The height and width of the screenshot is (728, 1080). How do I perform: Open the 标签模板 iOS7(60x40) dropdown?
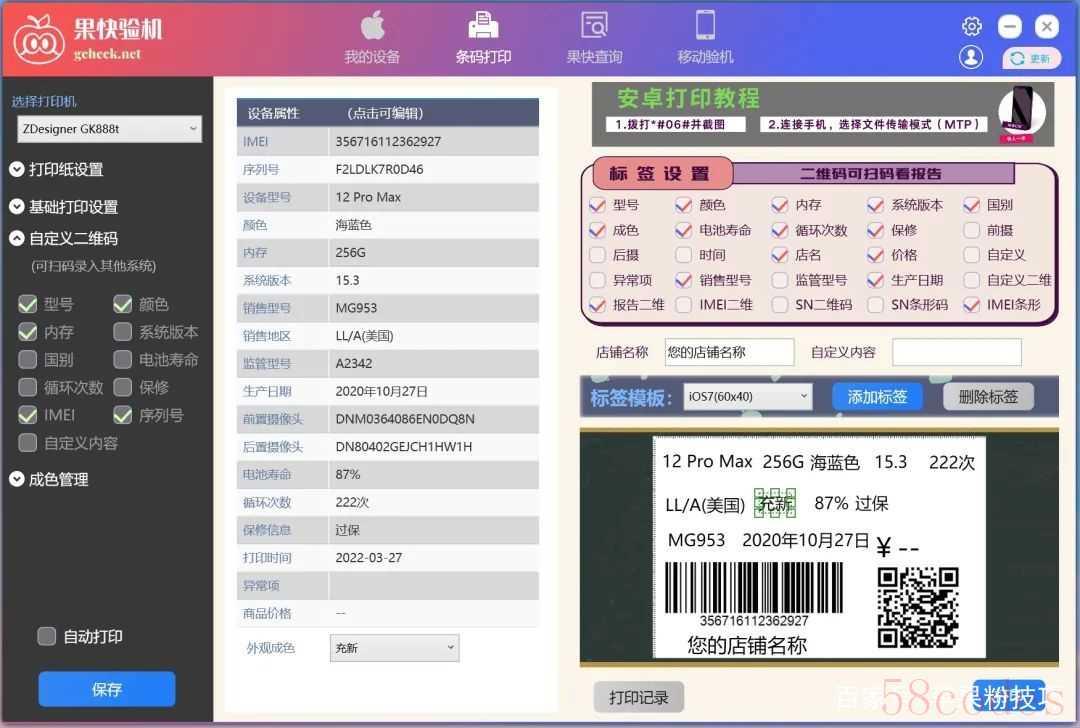pyautogui.click(x=747, y=396)
